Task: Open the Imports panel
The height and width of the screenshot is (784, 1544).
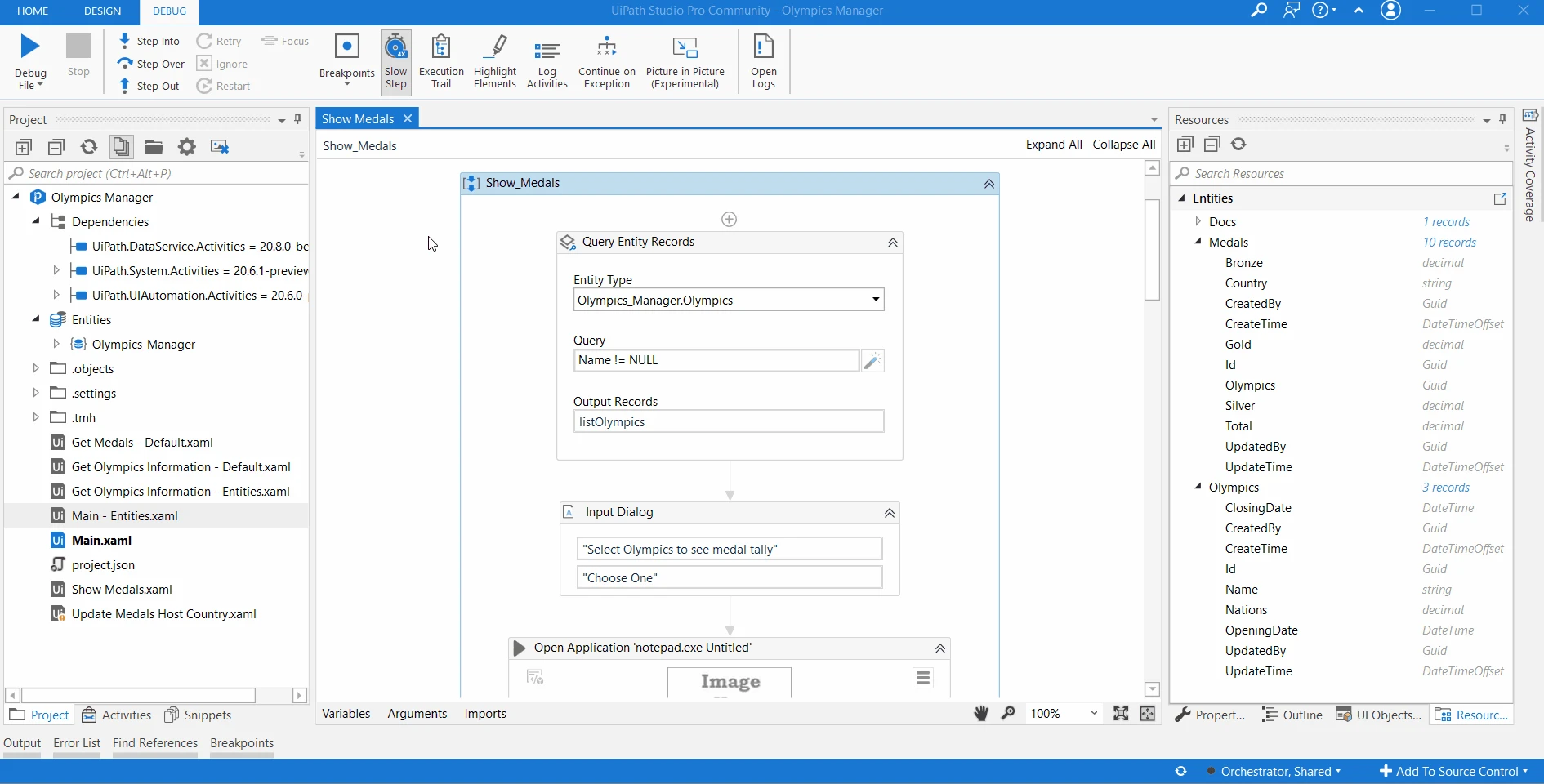Action: pos(485,714)
